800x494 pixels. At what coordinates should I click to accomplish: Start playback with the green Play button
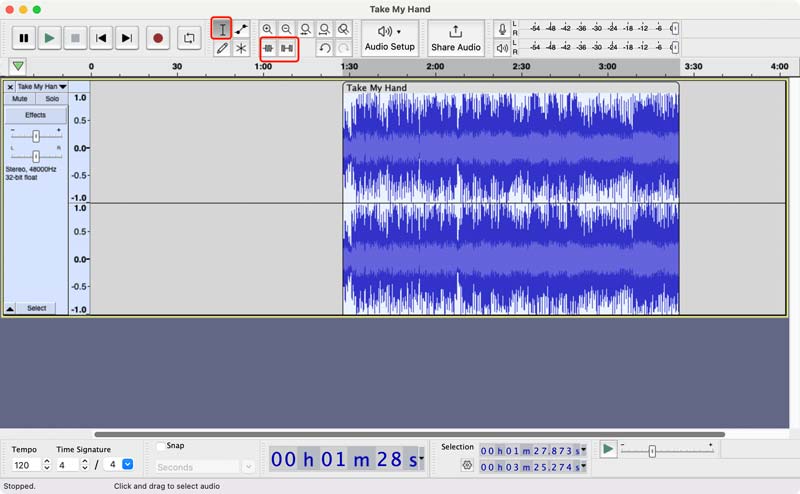click(x=49, y=38)
